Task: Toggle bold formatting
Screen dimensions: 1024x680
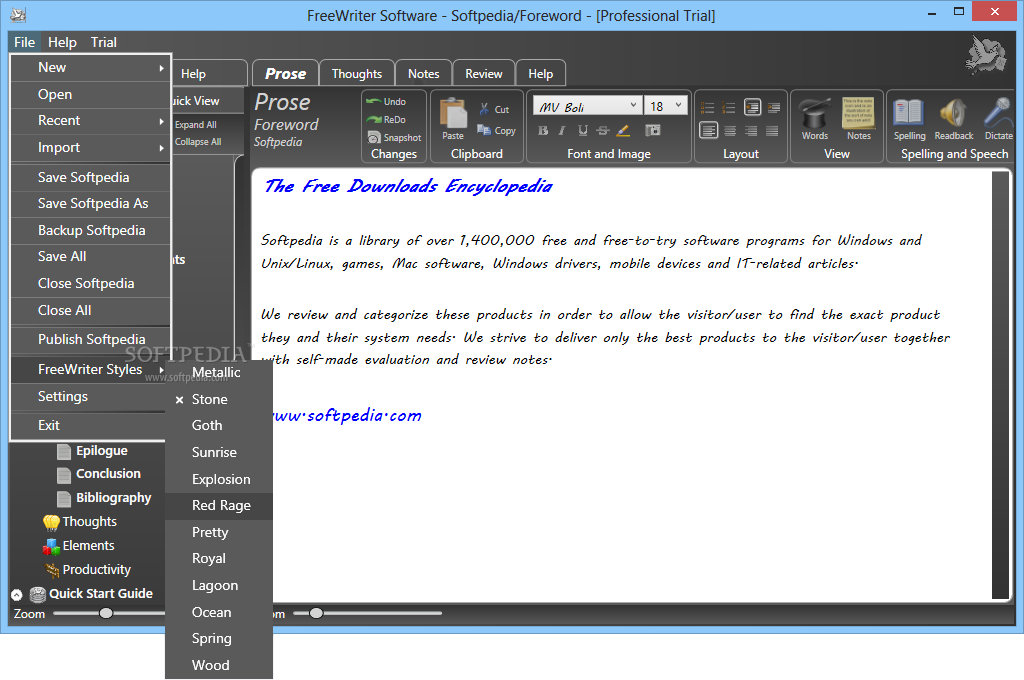Action: tap(543, 131)
